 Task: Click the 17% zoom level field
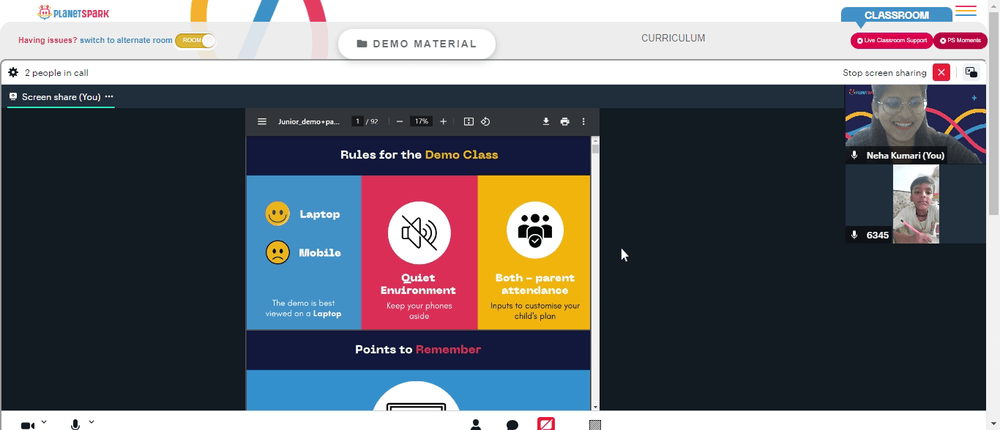point(421,121)
